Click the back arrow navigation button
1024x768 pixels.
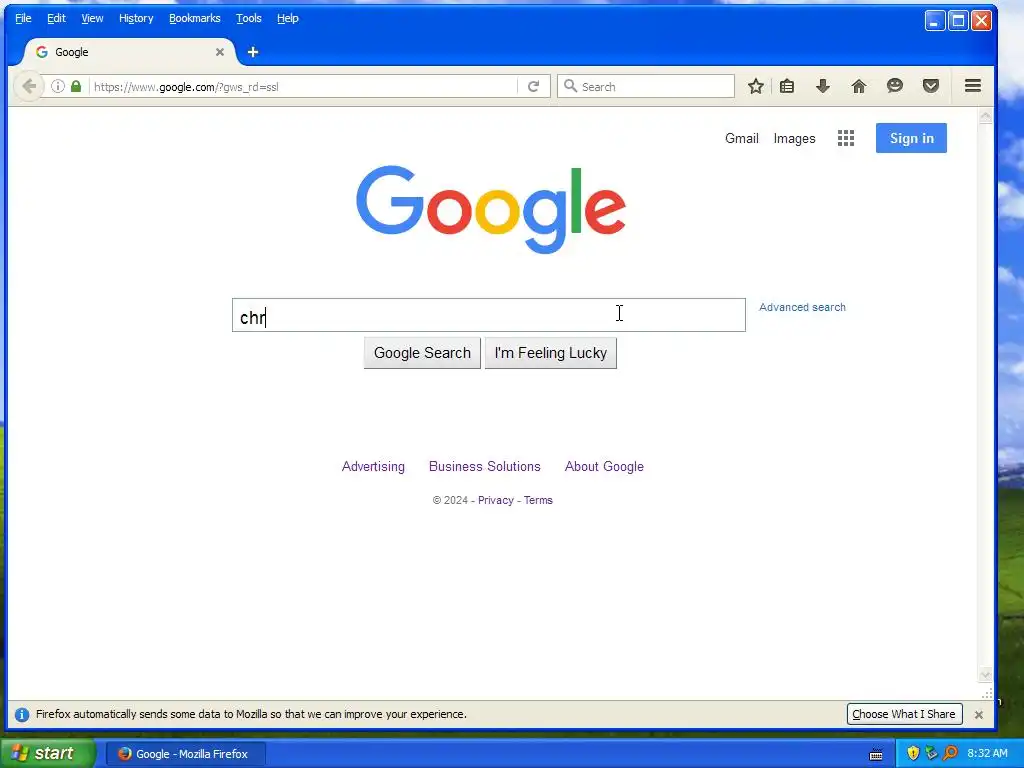point(29,86)
